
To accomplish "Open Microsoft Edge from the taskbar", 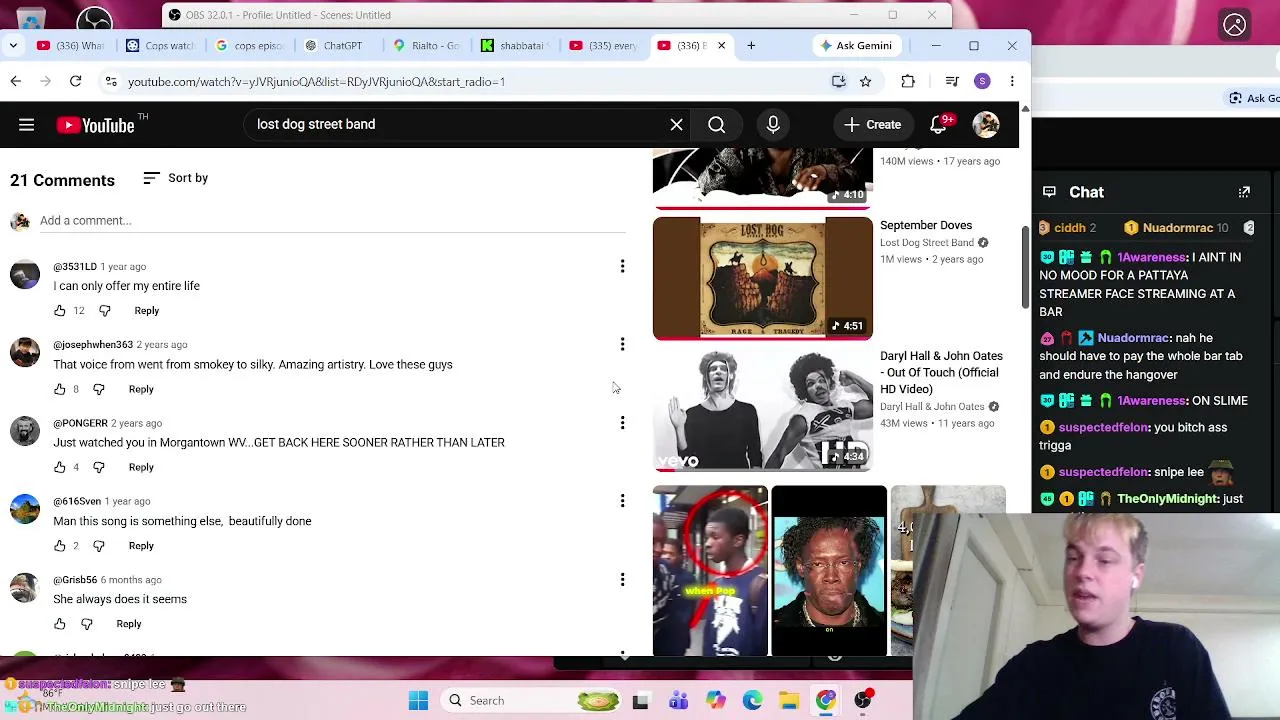I will (752, 701).
